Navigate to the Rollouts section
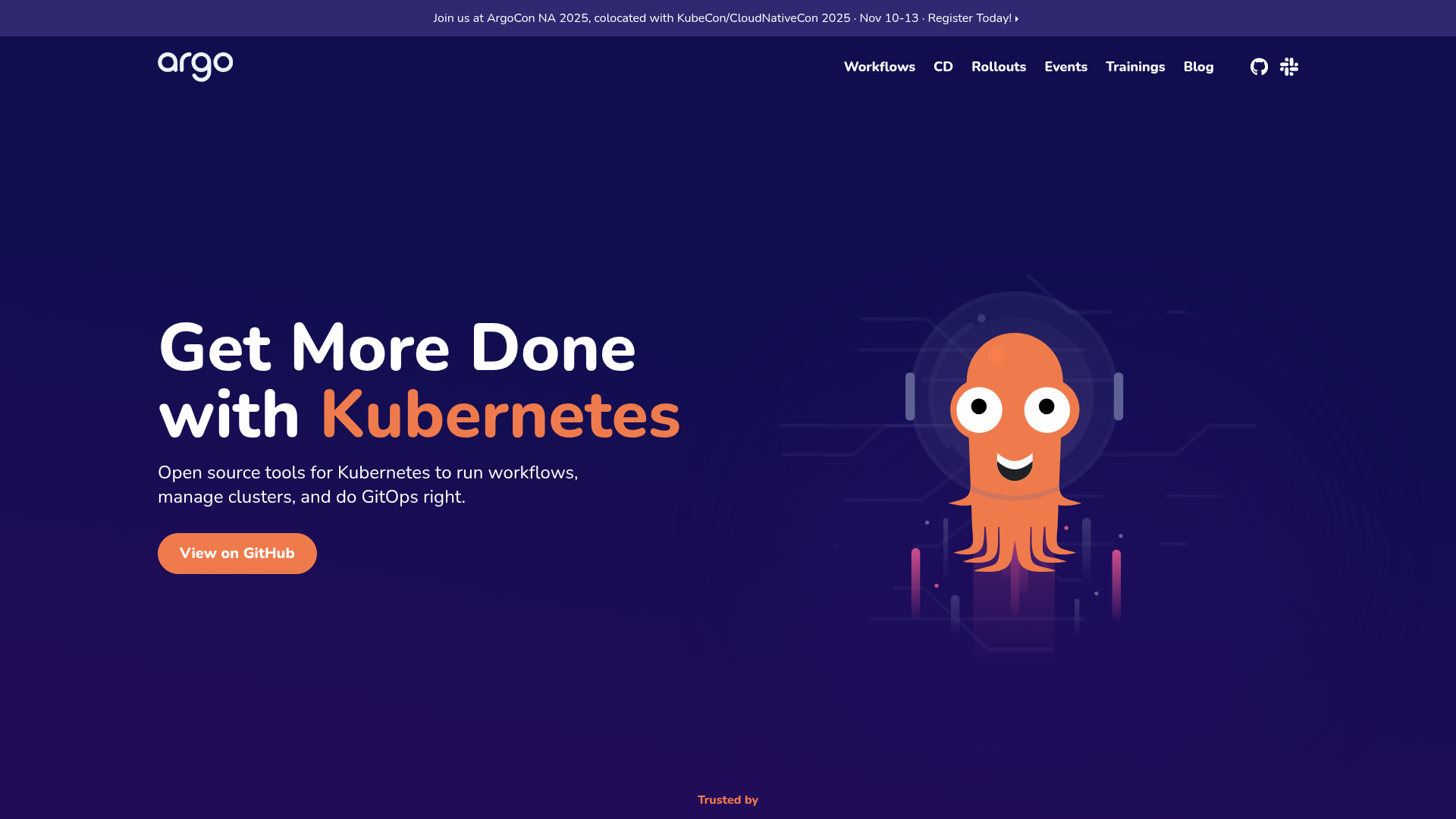 998,67
